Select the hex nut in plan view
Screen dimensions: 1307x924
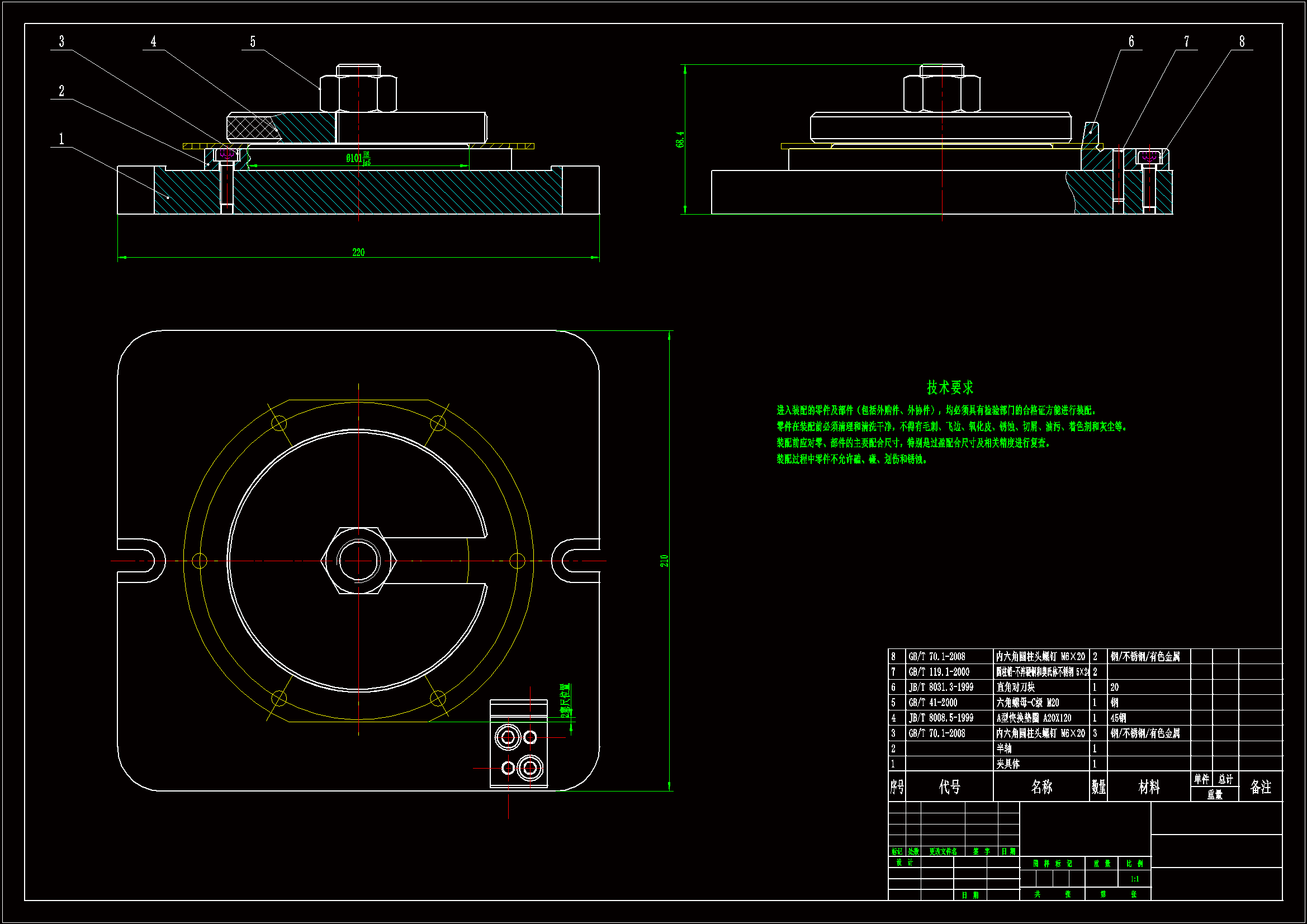(359, 561)
